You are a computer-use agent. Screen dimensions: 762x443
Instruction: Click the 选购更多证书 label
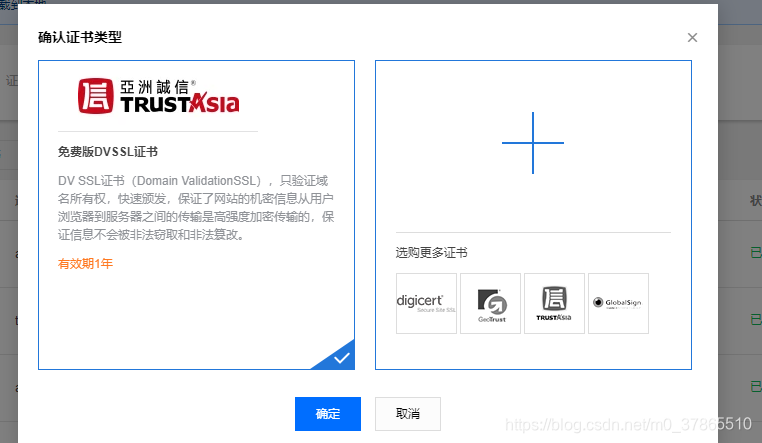[x=432, y=253]
